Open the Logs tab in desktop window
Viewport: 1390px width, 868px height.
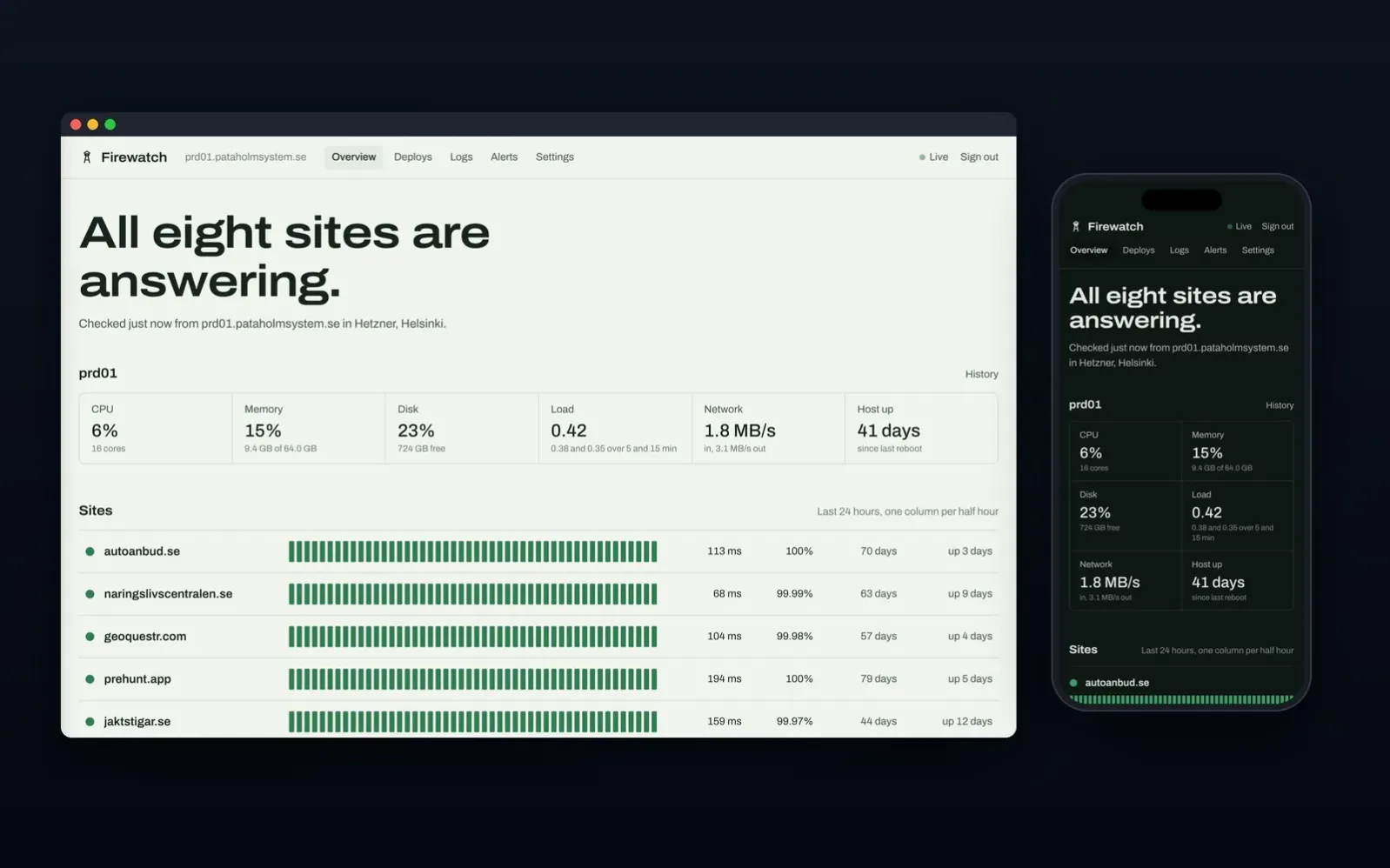pos(461,157)
